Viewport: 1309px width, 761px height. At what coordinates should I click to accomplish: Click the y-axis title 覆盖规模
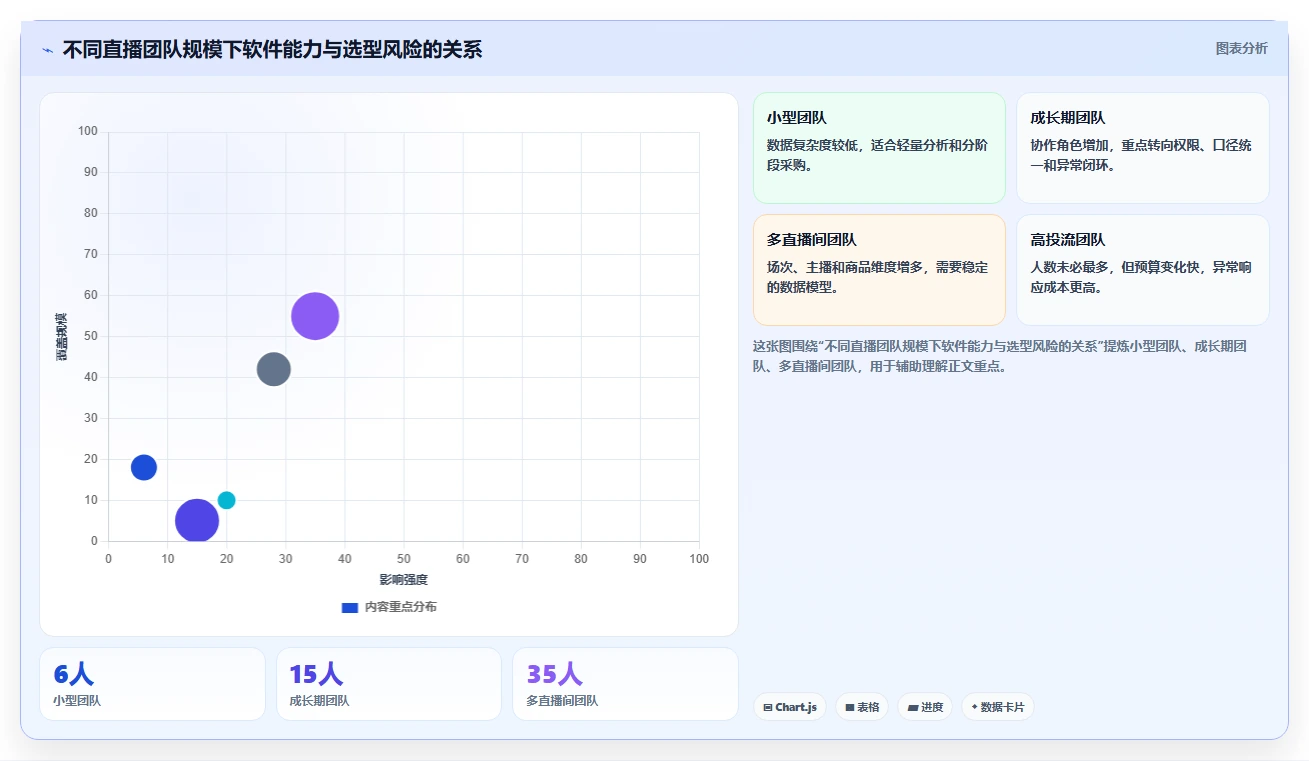62,336
